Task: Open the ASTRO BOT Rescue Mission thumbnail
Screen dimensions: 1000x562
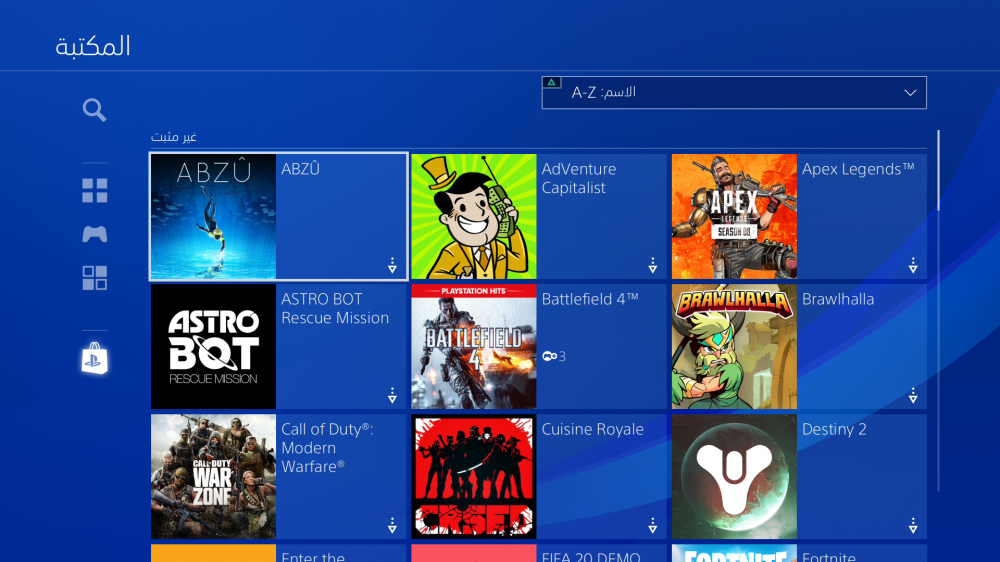Action: (x=213, y=346)
